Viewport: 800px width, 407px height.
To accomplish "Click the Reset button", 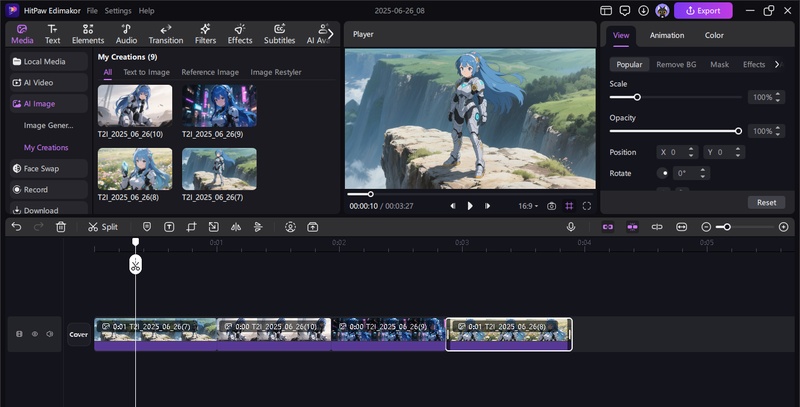I will [766, 202].
